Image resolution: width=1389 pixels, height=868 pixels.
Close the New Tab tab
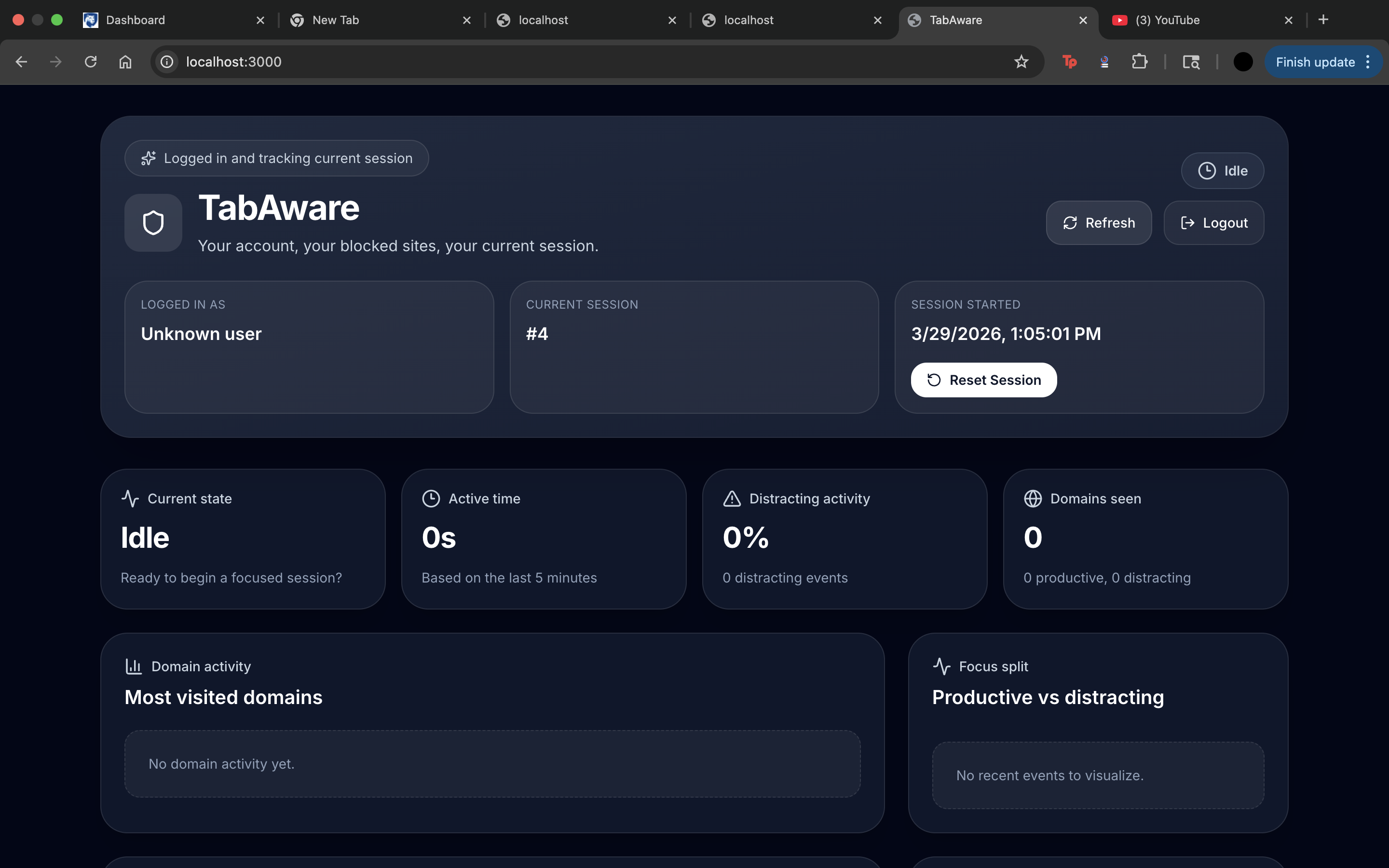467,20
